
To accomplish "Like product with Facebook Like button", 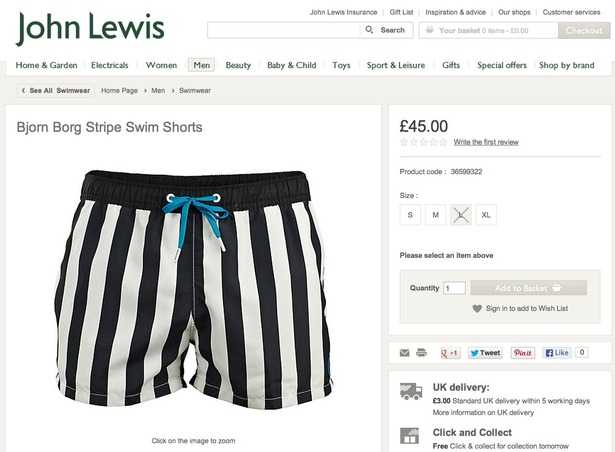I will [x=557, y=353].
